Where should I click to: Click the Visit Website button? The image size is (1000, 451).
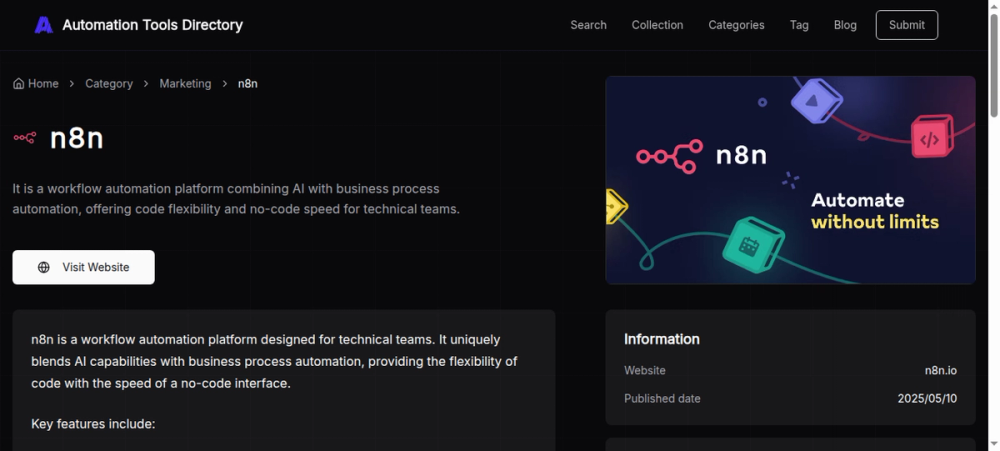84,267
